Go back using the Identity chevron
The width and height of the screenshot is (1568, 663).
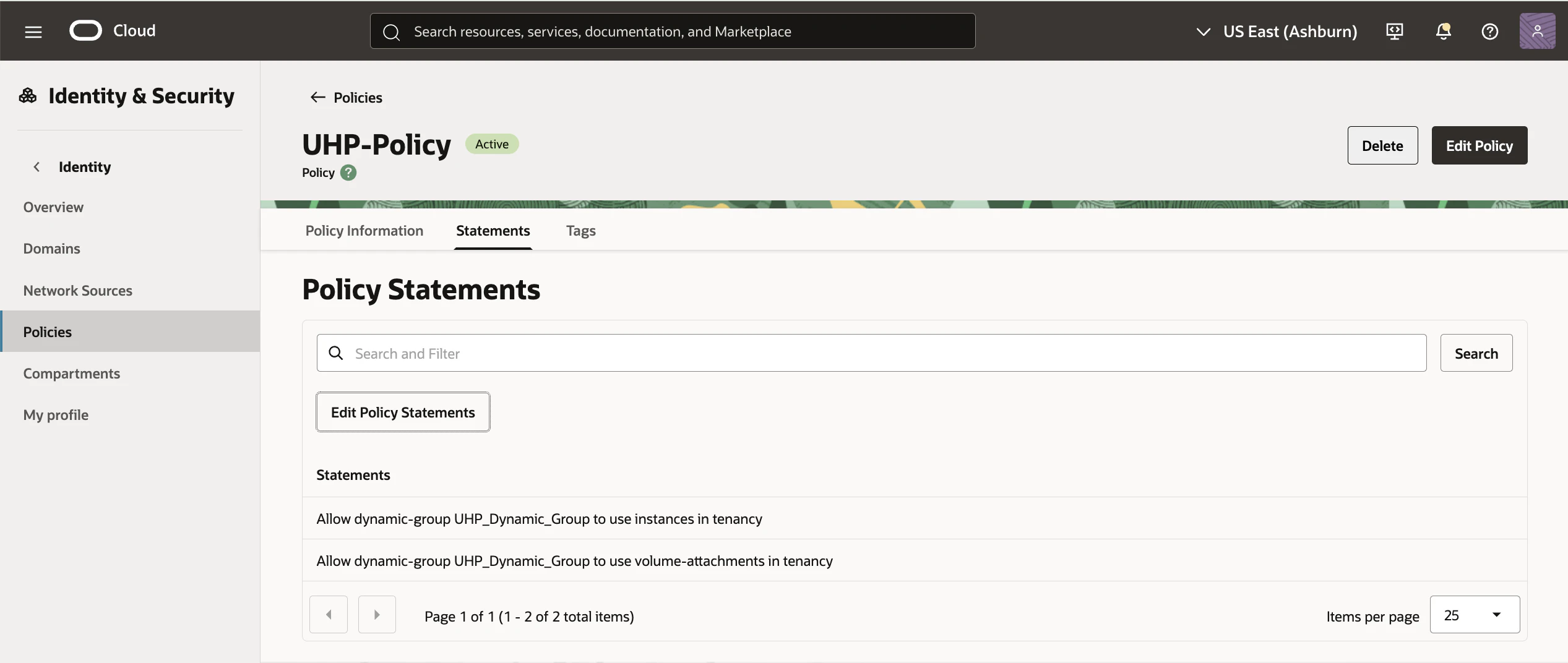[37, 167]
